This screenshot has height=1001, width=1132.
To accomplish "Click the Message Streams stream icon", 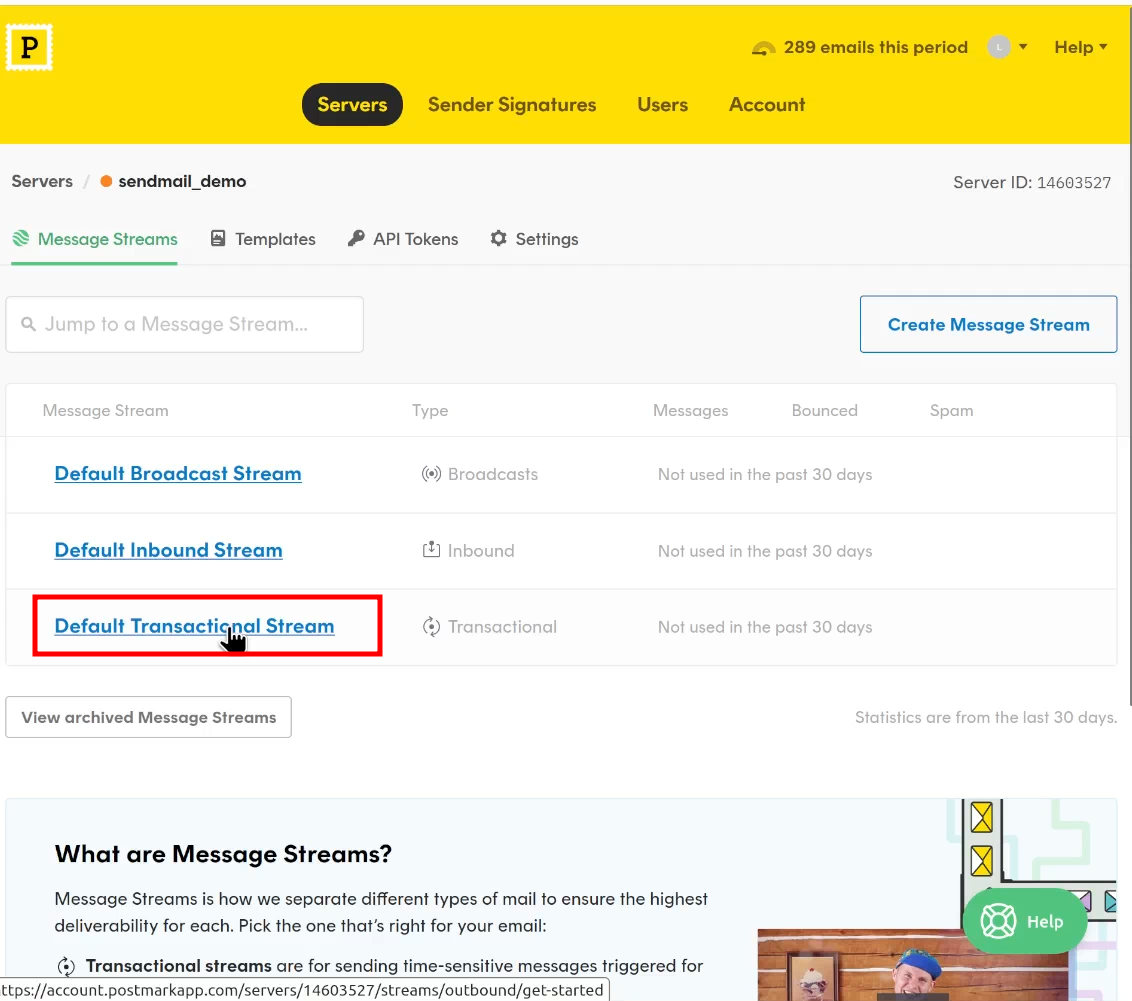I will [21, 238].
